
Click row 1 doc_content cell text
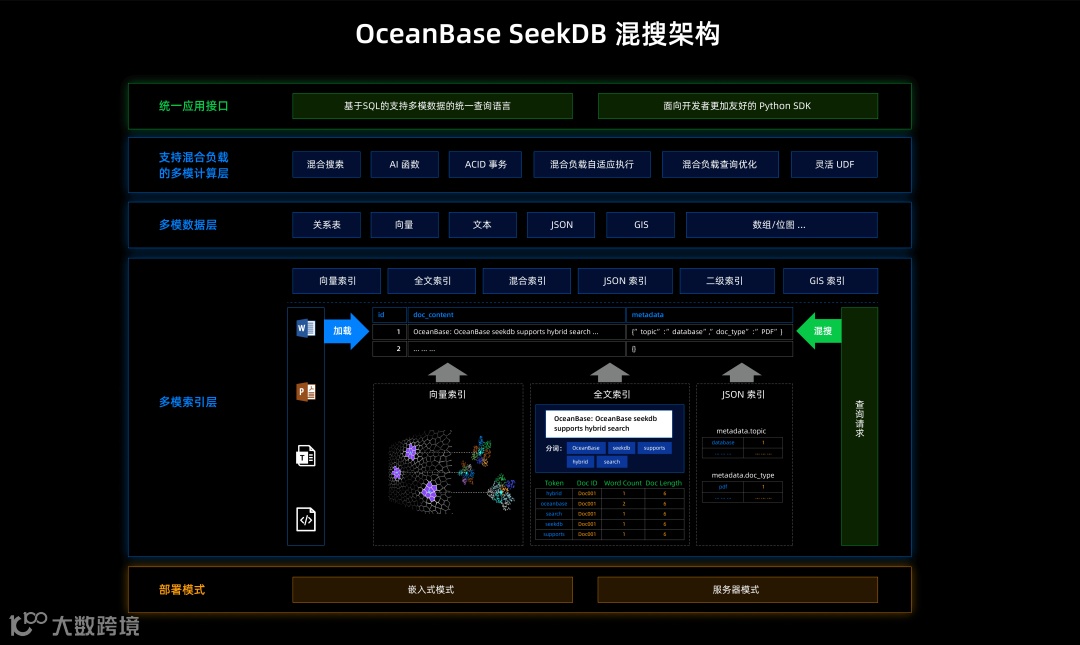(506, 331)
